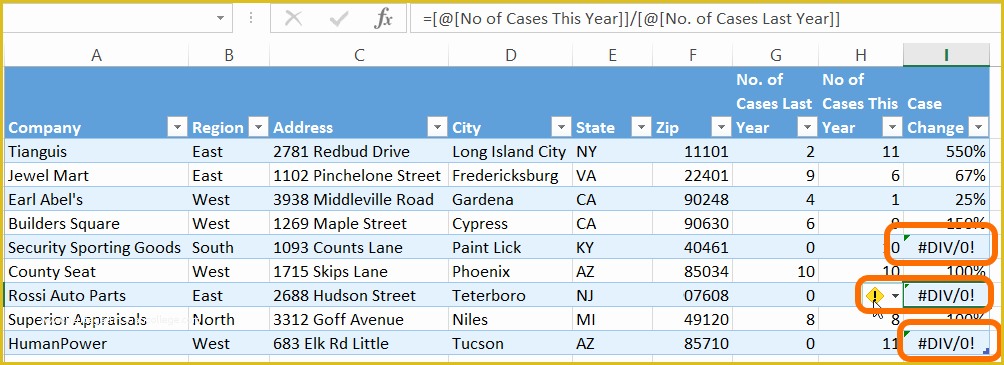Click inside the formula bar text
The height and width of the screenshot is (365, 1004).
tap(631, 19)
